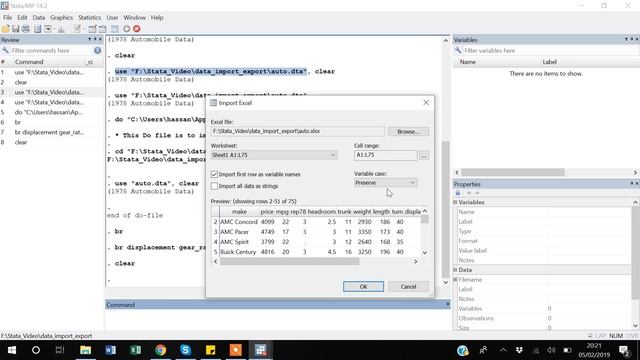The width and height of the screenshot is (640, 360).
Task: Click the preview horizontal scrollbar
Action: (x=289, y=262)
